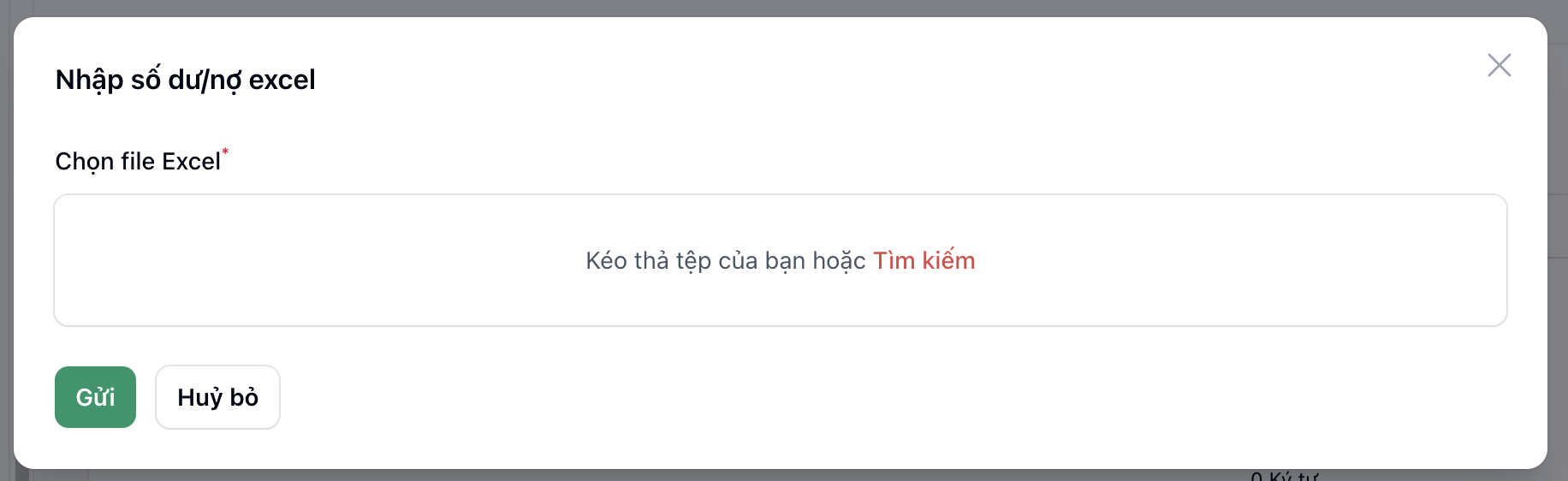Click empty left area of the upload box
Image resolution: width=1568 pixels, height=481 pixels.
257,260
